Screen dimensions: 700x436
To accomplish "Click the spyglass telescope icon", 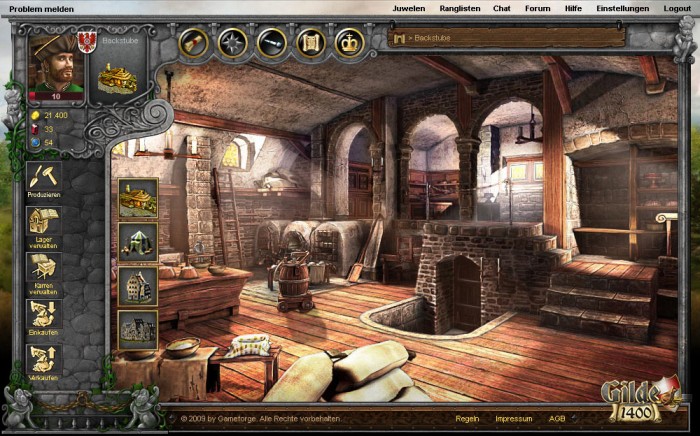I will 272,43.
